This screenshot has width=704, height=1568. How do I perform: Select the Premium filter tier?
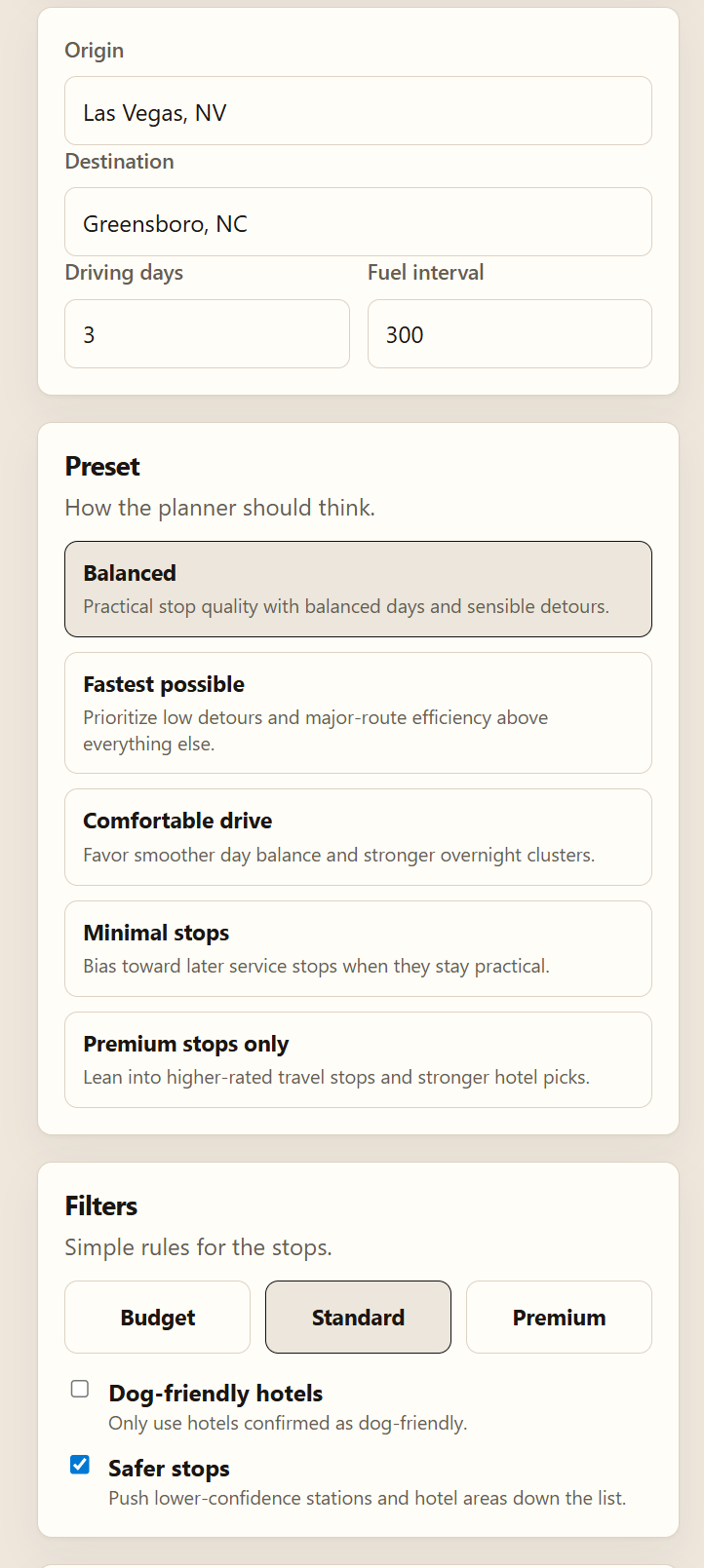[x=559, y=1318]
